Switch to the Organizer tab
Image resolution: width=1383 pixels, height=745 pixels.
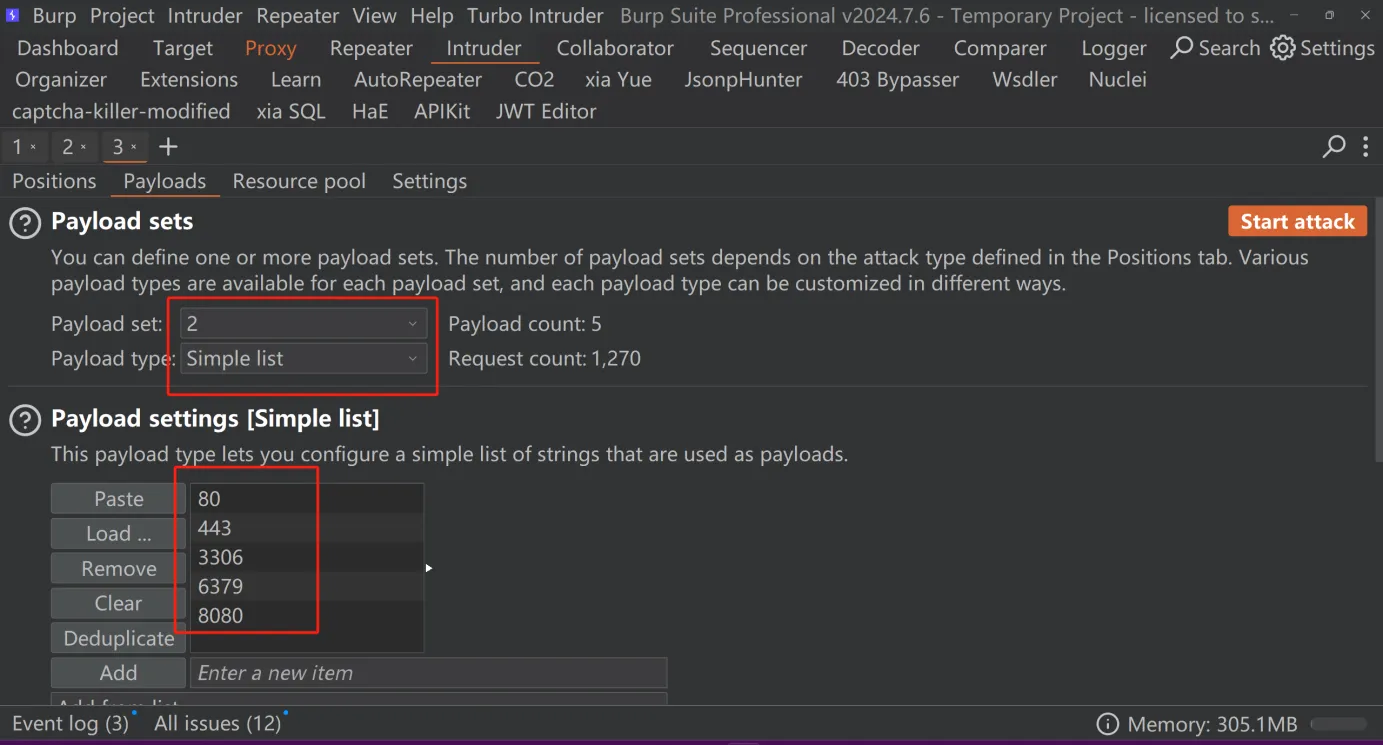click(61, 80)
